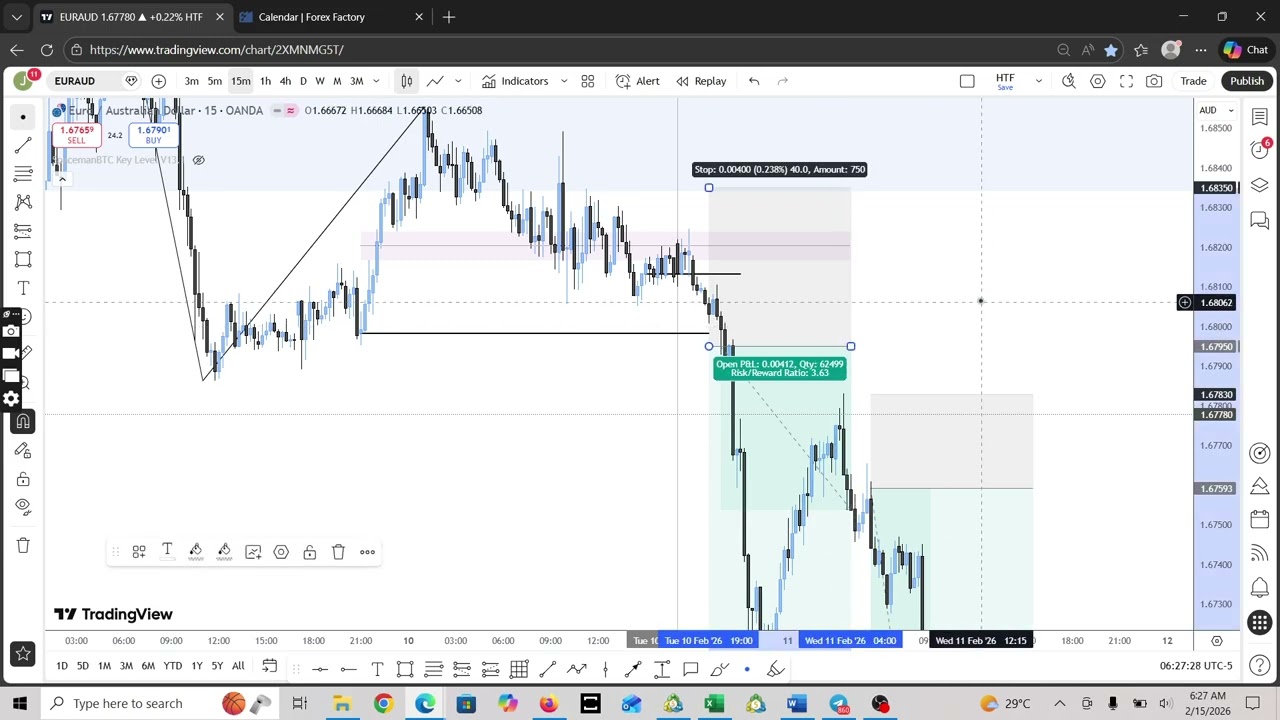Open the object tree layers panel
The height and width of the screenshot is (720, 1280).
coord(1260,186)
